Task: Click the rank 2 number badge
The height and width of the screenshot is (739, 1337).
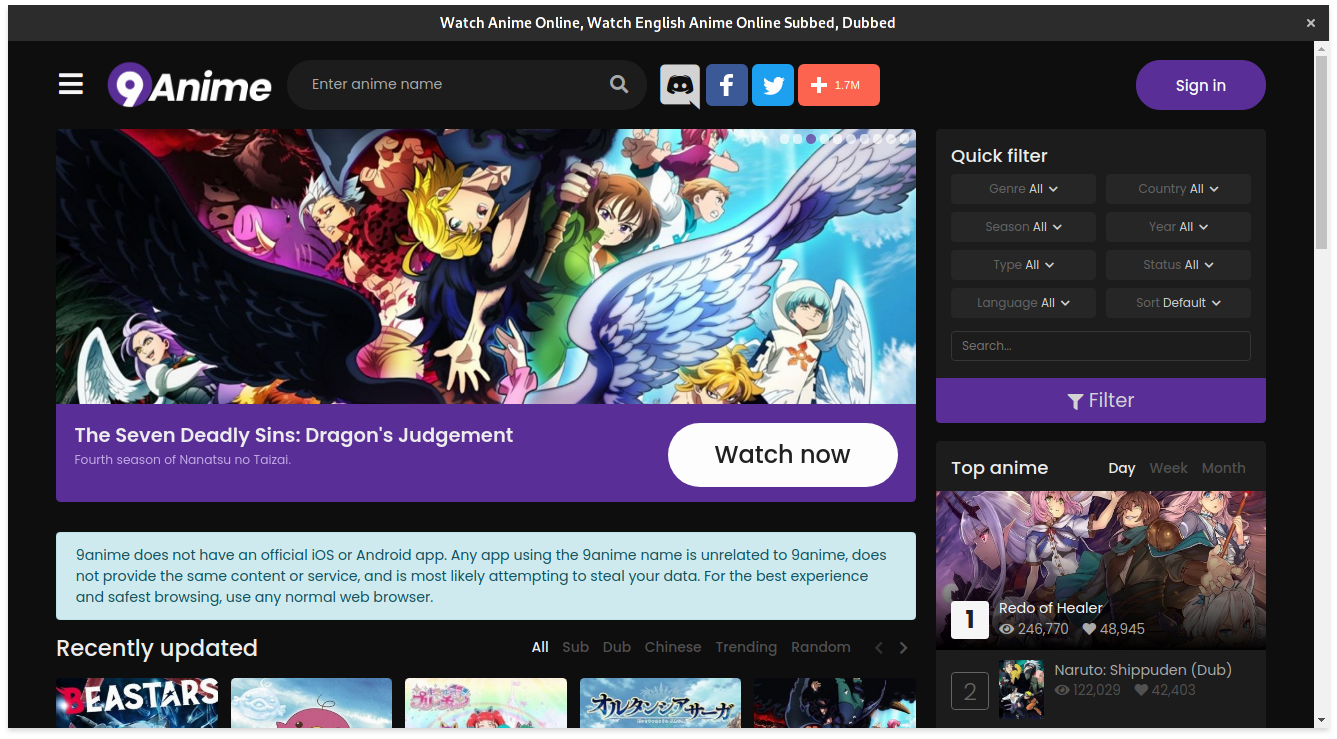Action: tap(969, 691)
